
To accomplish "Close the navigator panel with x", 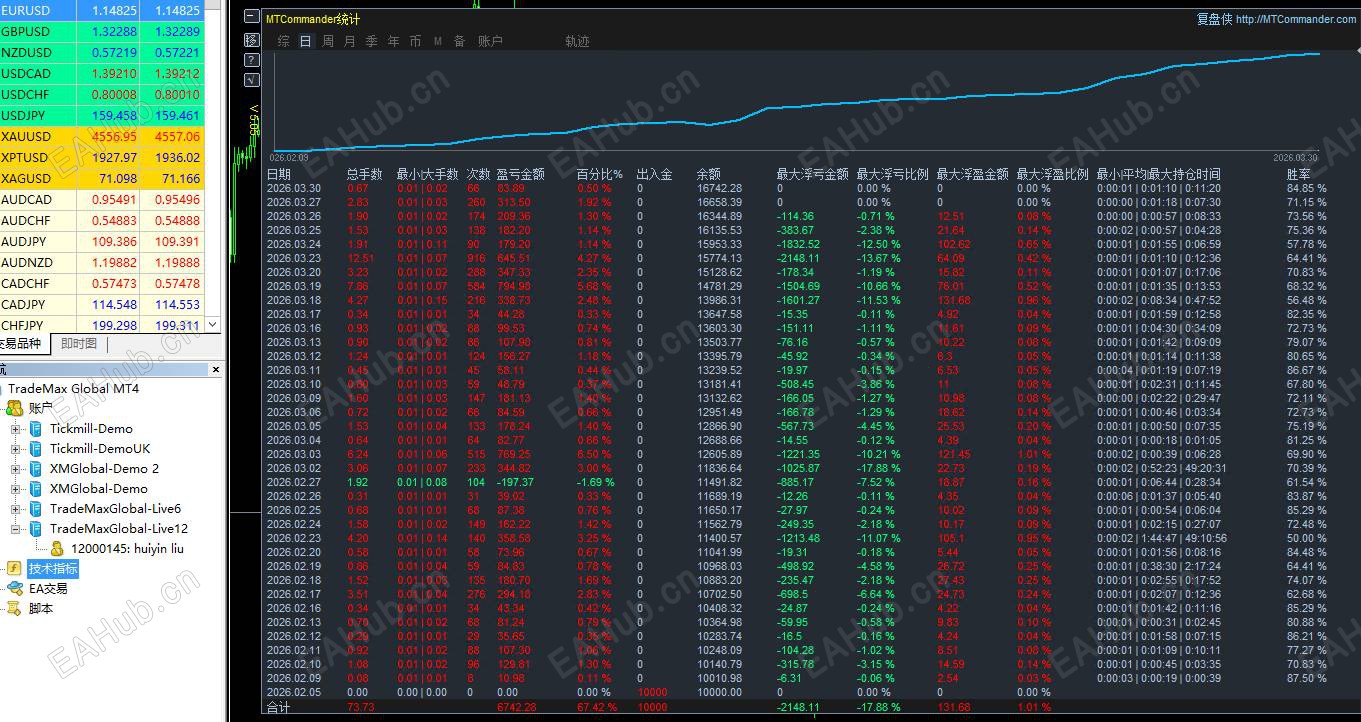I will coord(216,370).
